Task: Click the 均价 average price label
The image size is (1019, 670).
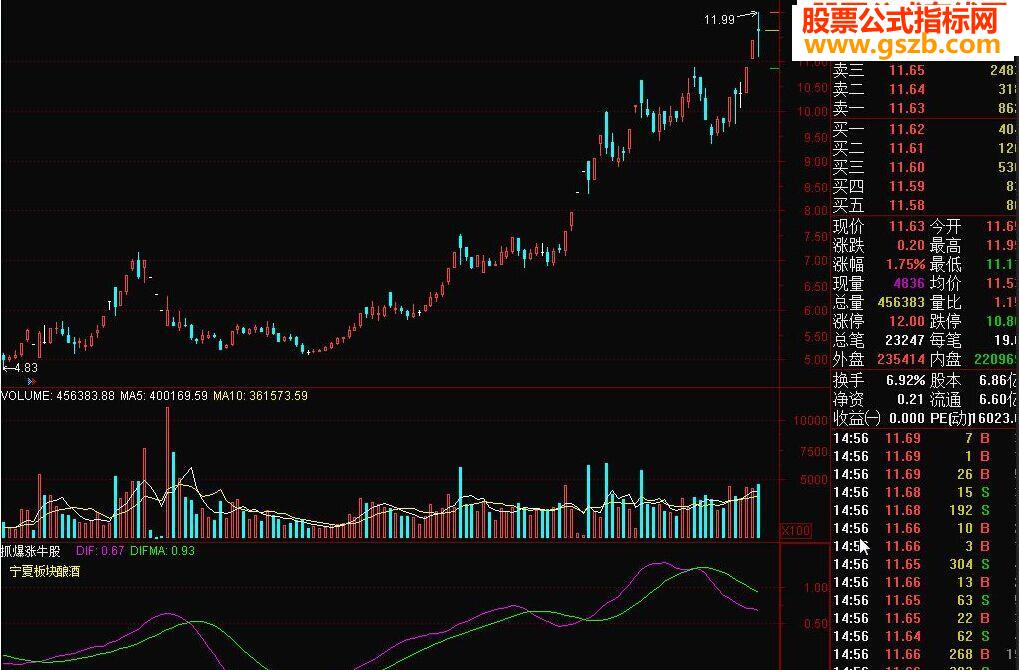Action: [x=945, y=283]
